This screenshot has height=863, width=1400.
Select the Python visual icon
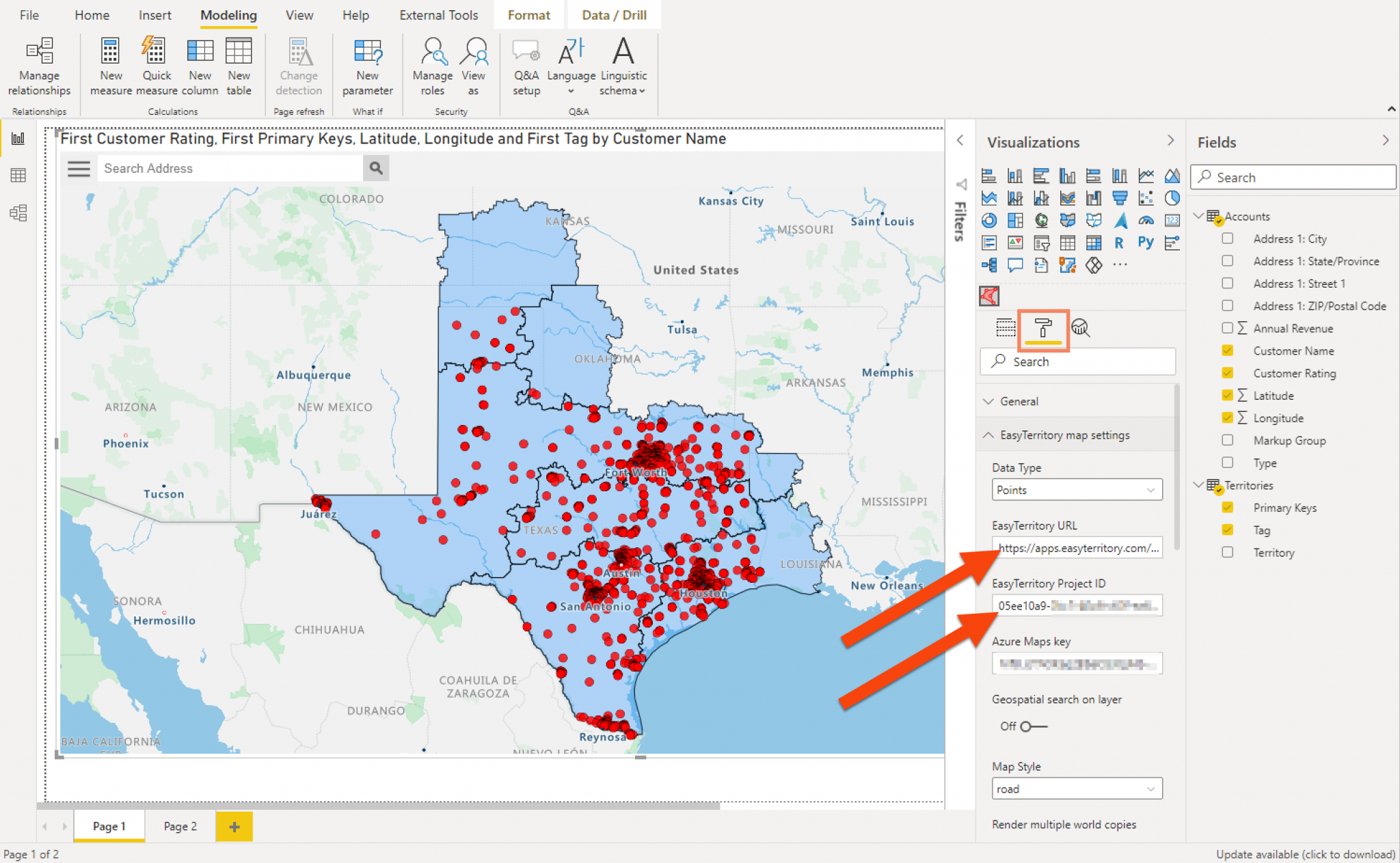coord(1146,243)
